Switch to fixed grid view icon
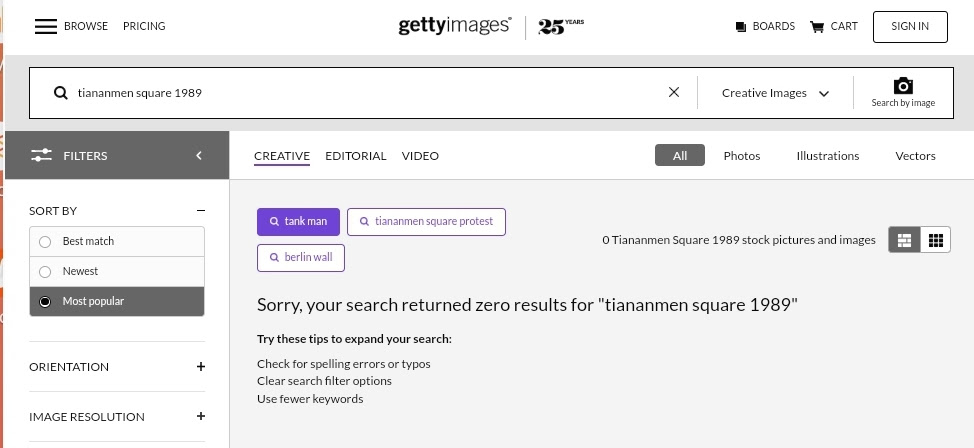 pyautogui.click(x=935, y=240)
